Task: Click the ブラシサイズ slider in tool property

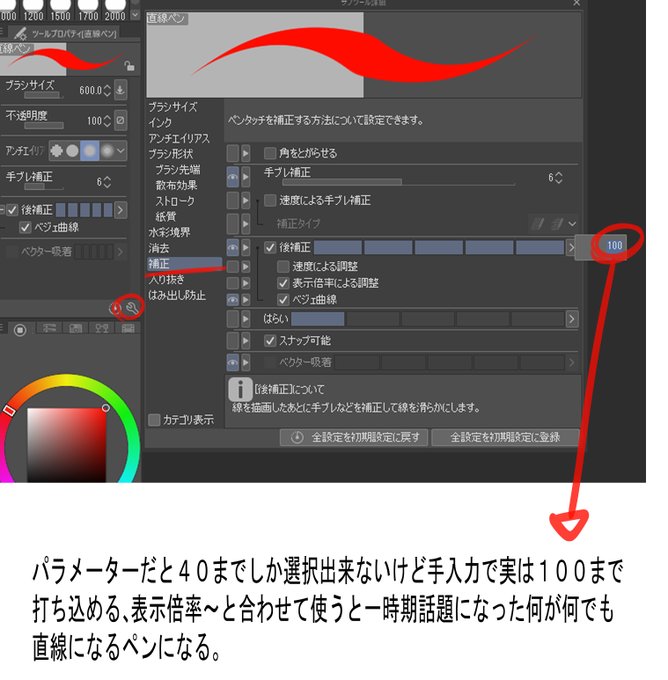Action: tap(43, 95)
